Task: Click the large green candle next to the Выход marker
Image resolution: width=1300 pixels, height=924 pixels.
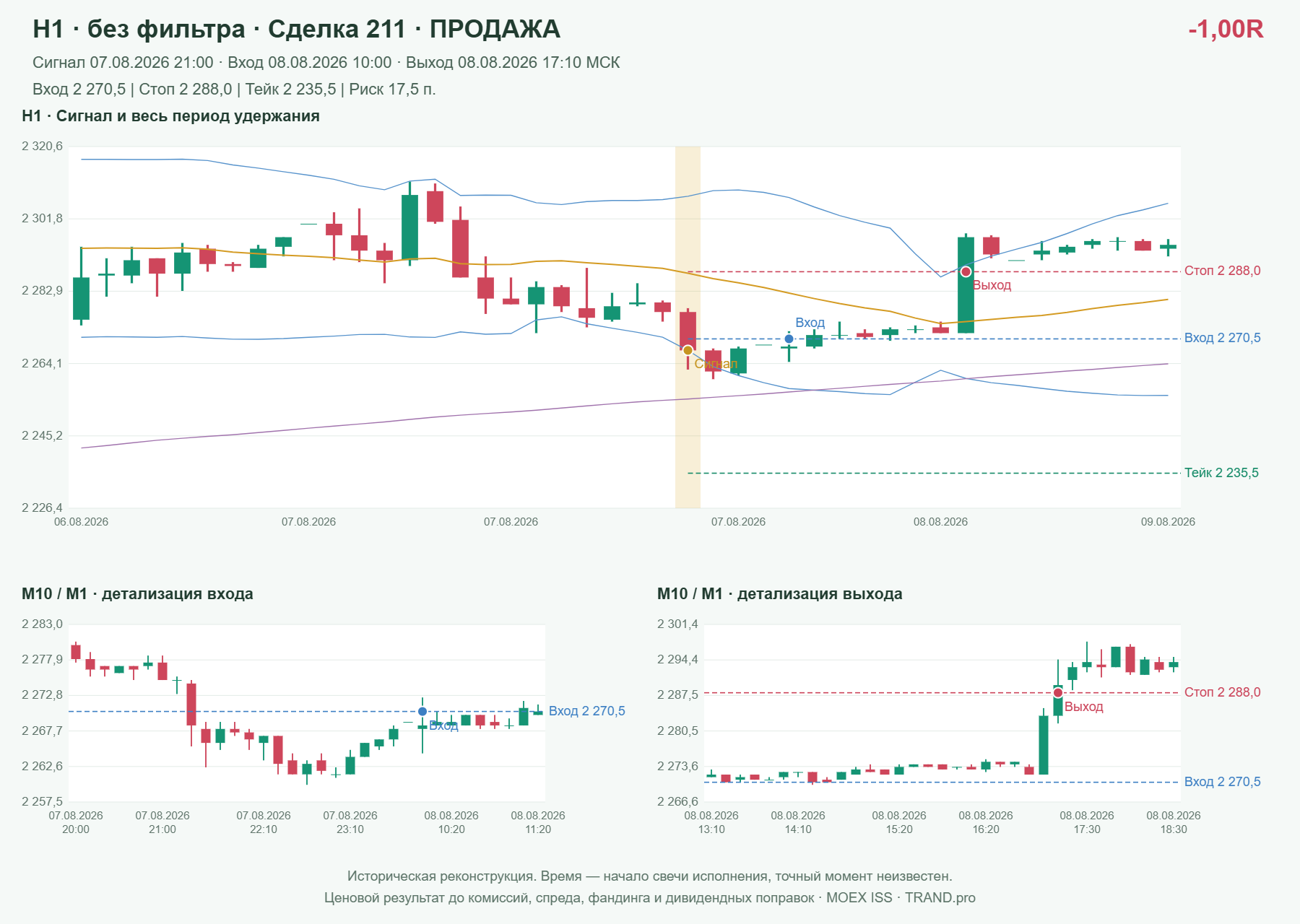Action: [x=966, y=285]
